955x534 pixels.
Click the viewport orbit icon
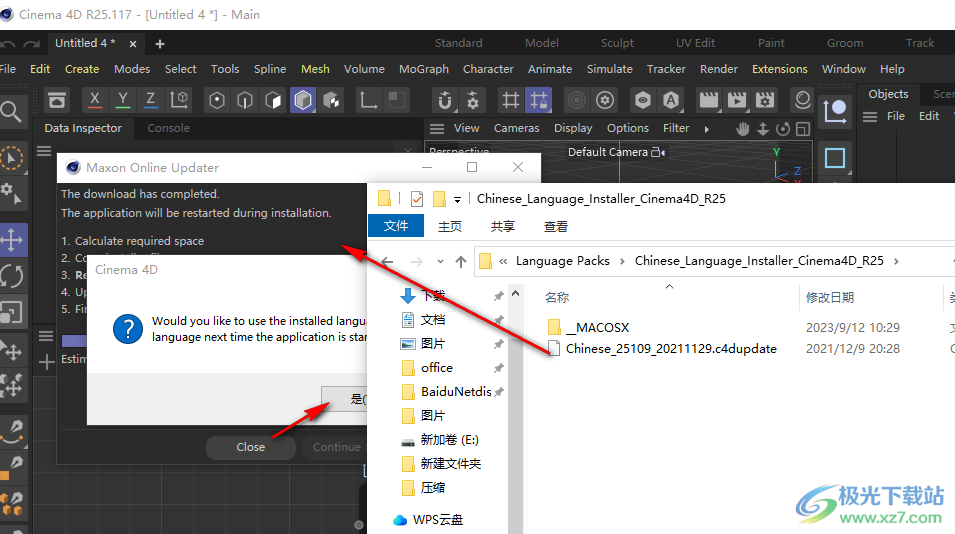783,128
